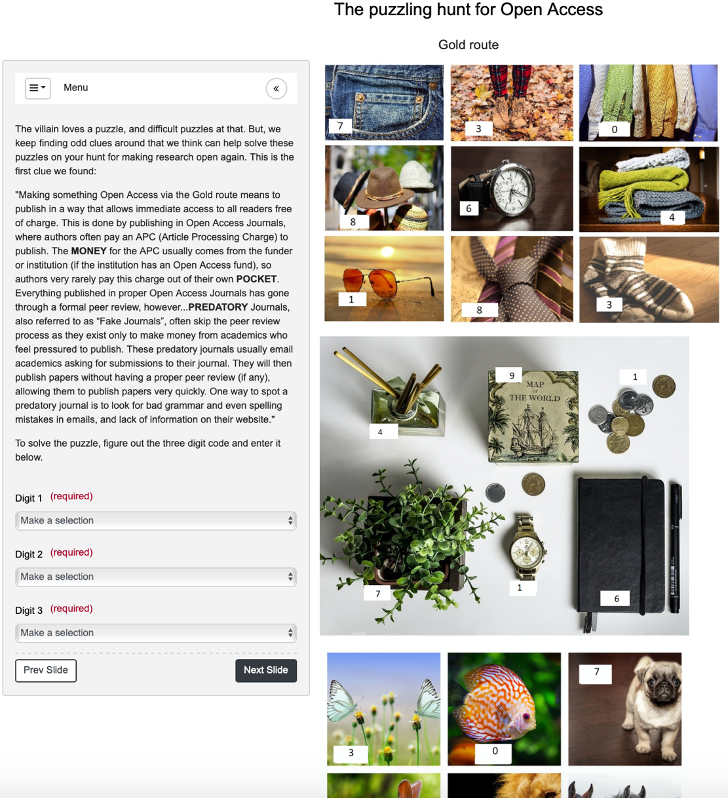This screenshot has width=728, height=798.
Task: Select the hats photo labeled 8
Action: pyautogui.click(x=384, y=188)
